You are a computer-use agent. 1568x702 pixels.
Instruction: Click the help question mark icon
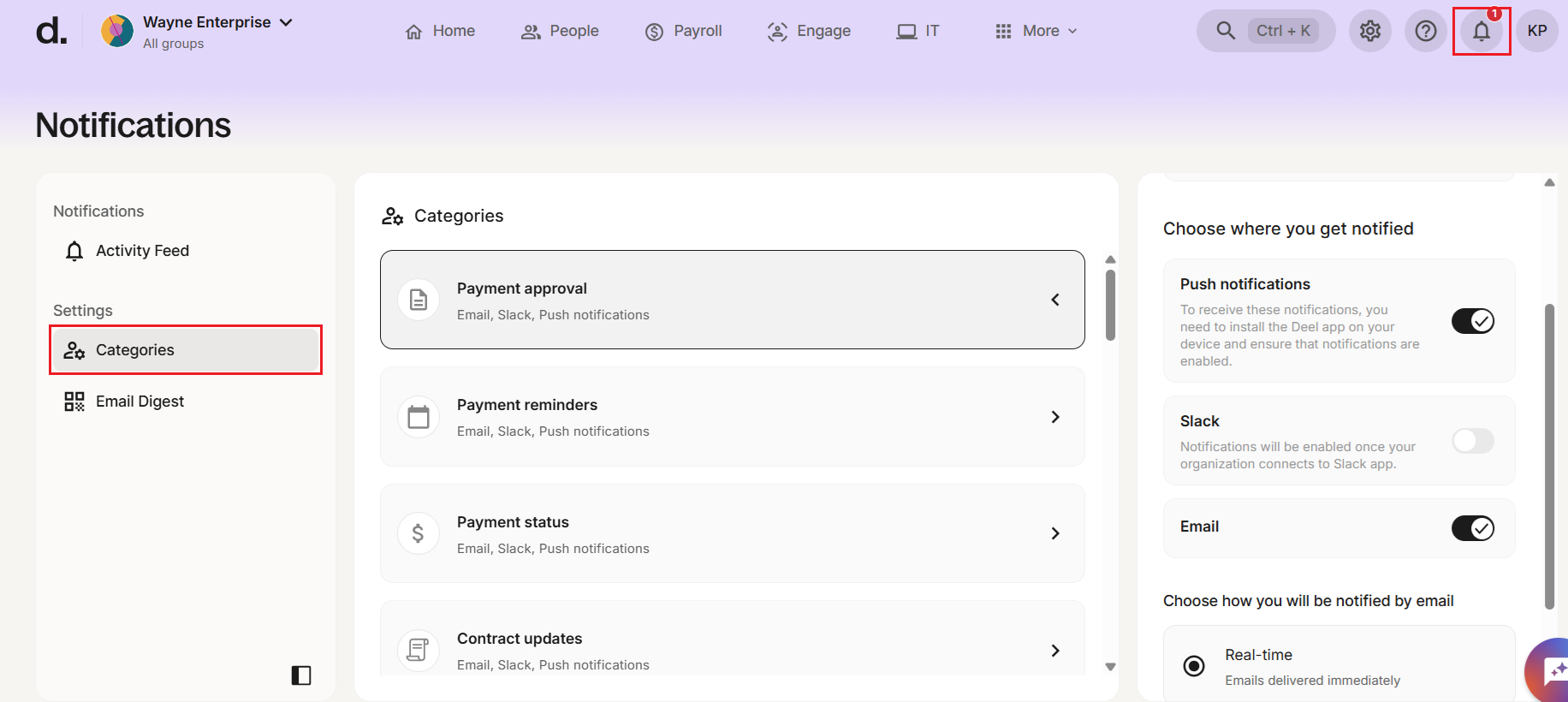click(1425, 32)
